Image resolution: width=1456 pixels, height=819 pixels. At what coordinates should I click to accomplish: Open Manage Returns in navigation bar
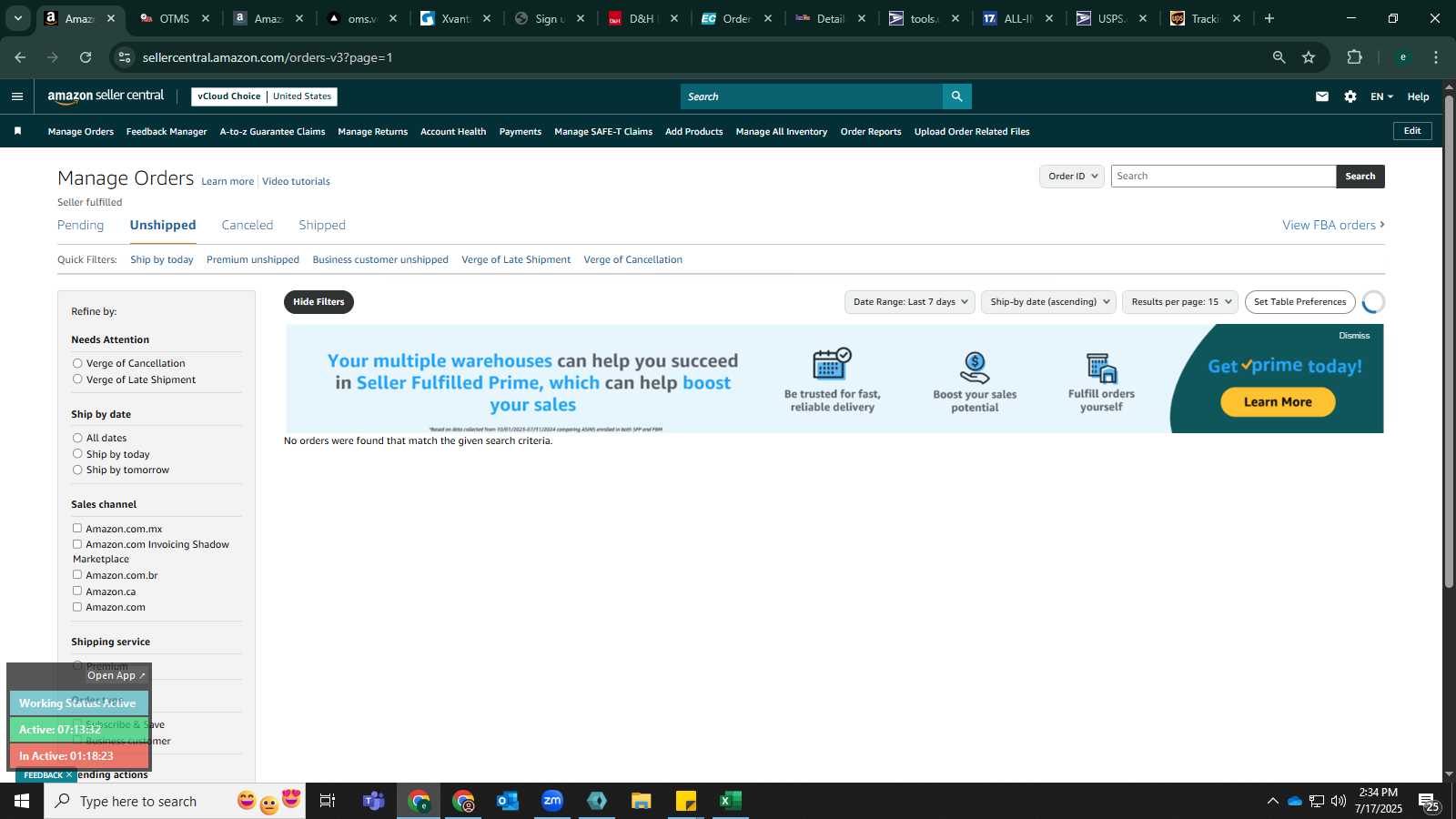click(x=373, y=132)
